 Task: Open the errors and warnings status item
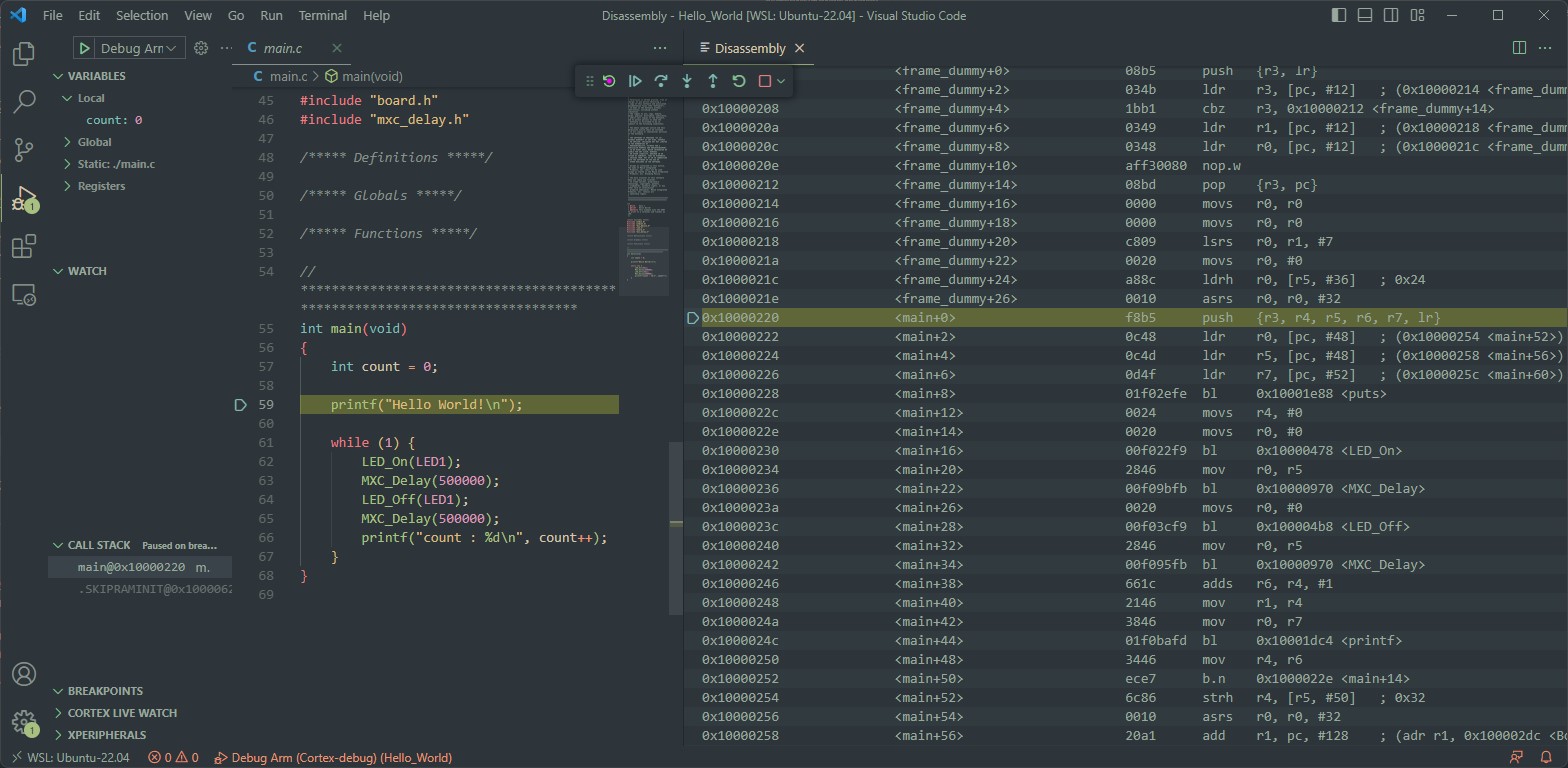coord(173,757)
